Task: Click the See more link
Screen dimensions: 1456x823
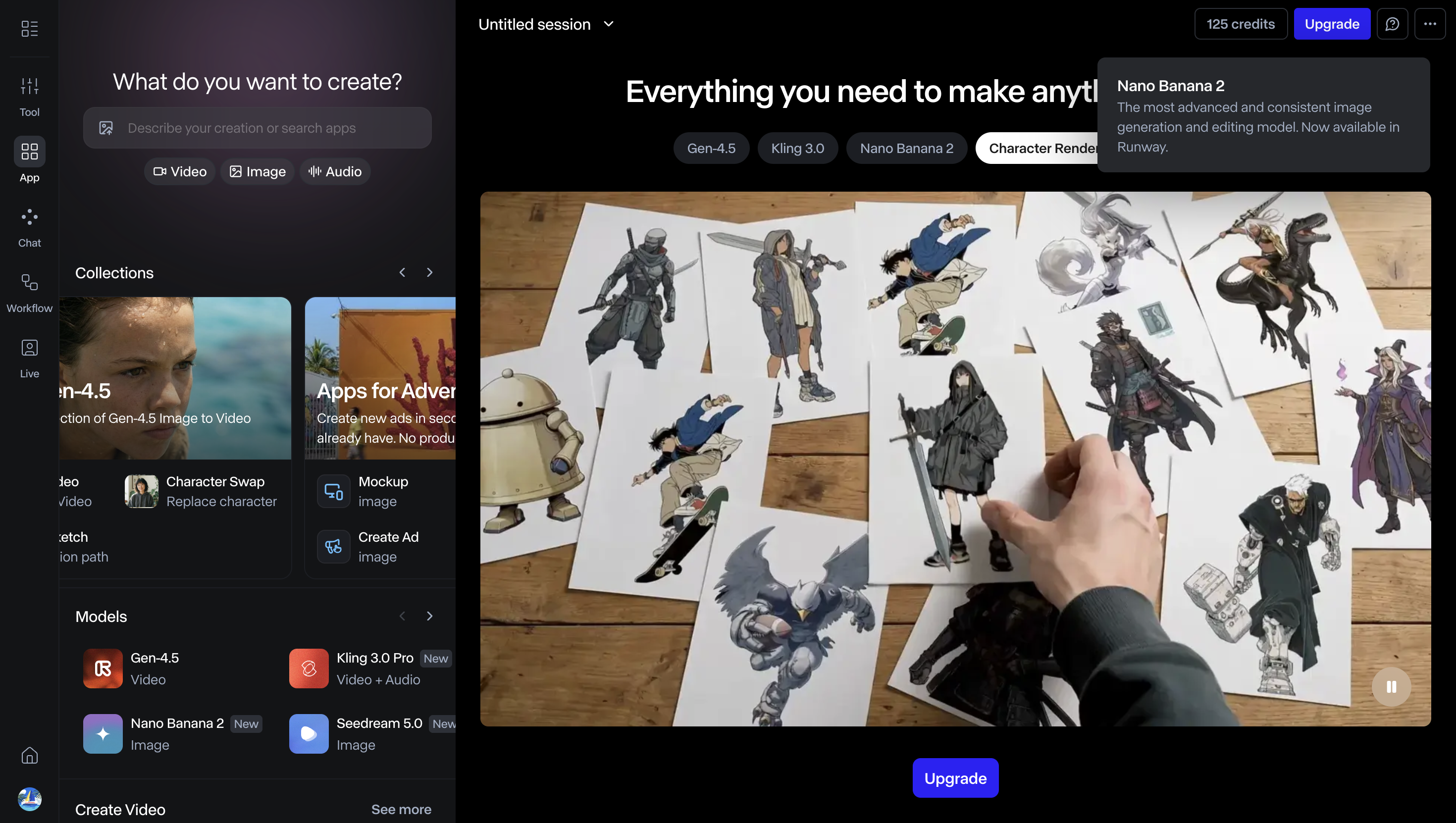Action: click(401, 809)
